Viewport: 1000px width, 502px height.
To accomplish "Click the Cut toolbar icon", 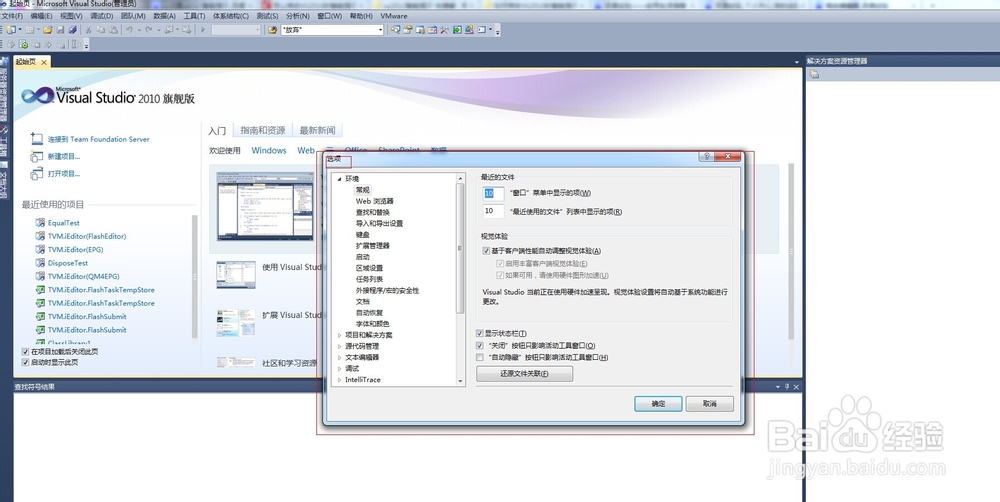I will pos(88,29).
